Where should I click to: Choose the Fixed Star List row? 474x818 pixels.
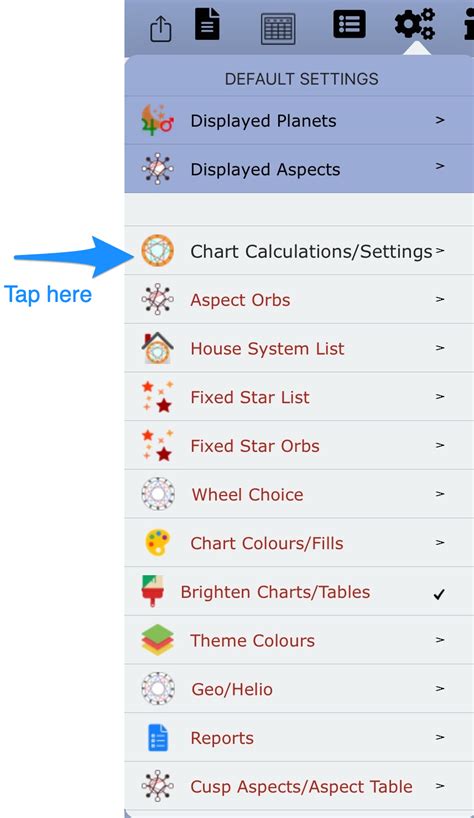click(299, 396)
